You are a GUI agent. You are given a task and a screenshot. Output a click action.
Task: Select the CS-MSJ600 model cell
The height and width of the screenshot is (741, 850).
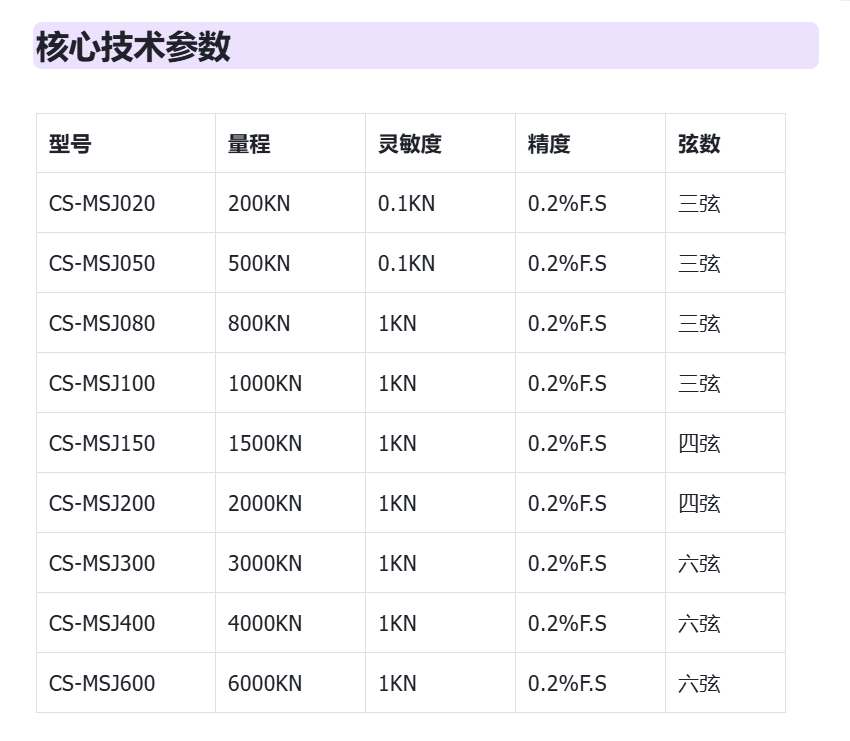tap(102, 684)
